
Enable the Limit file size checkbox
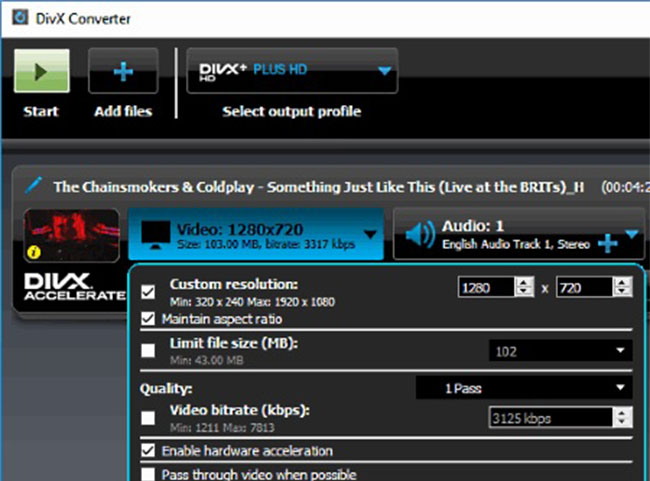(148, 350)
